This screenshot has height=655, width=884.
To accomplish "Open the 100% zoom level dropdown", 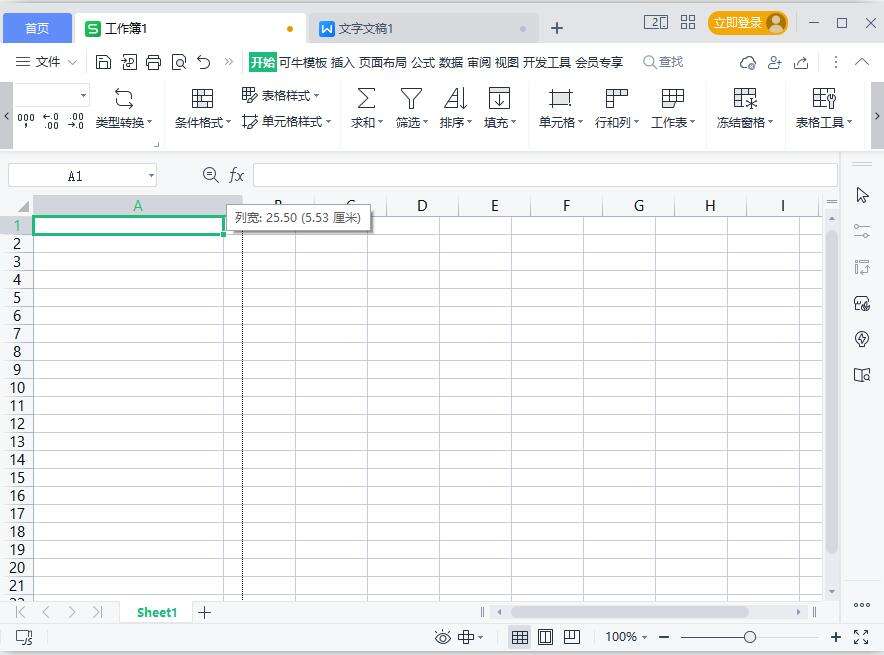I will tap(626, 637).
